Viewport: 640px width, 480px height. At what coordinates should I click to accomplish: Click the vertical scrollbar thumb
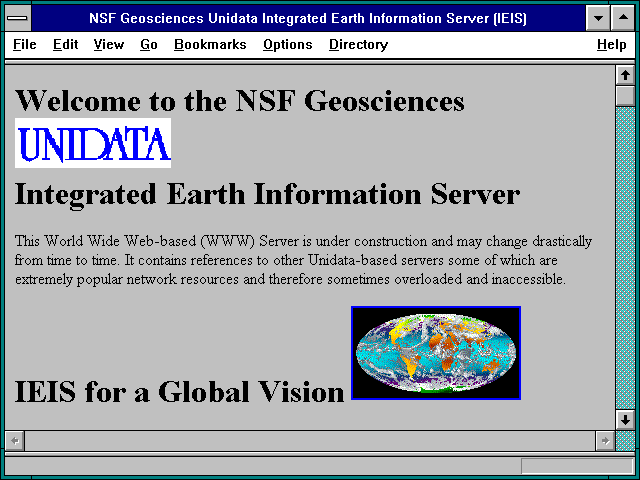[625, 96]
